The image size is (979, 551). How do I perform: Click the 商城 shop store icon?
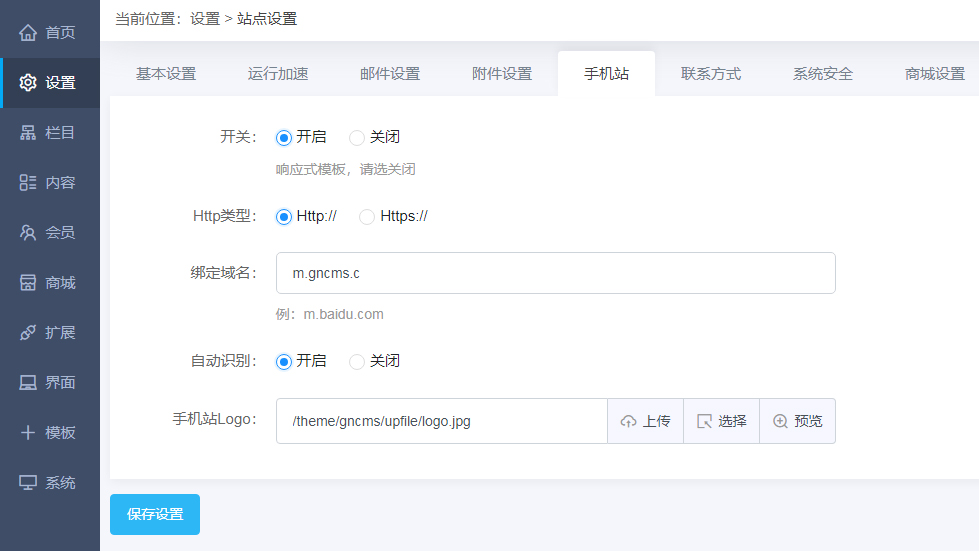(28, 283)
